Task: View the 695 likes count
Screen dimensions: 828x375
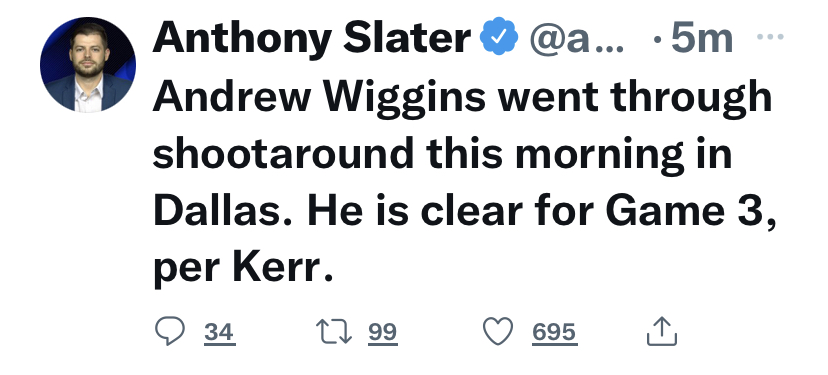Action: click(x=554, y=333)
